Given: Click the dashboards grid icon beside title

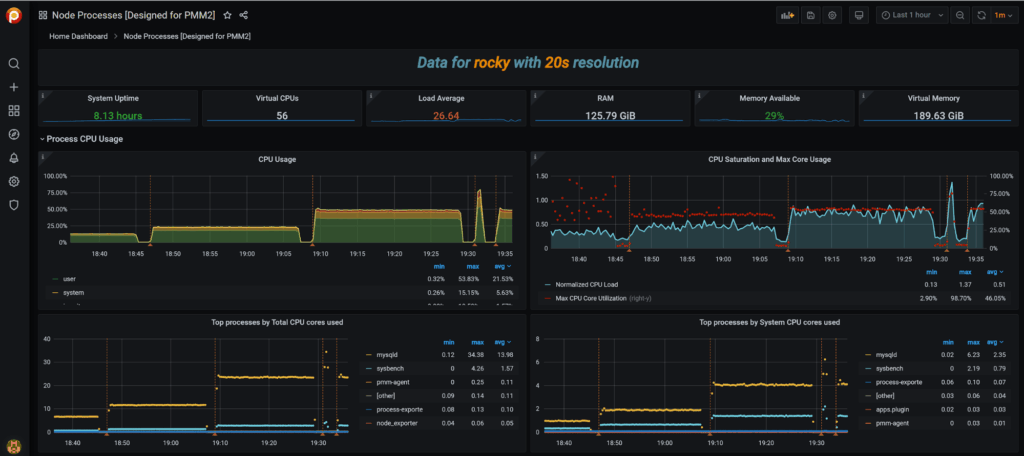Looking at the screenshot, I should pyautogui.click(x=42, y=15).
